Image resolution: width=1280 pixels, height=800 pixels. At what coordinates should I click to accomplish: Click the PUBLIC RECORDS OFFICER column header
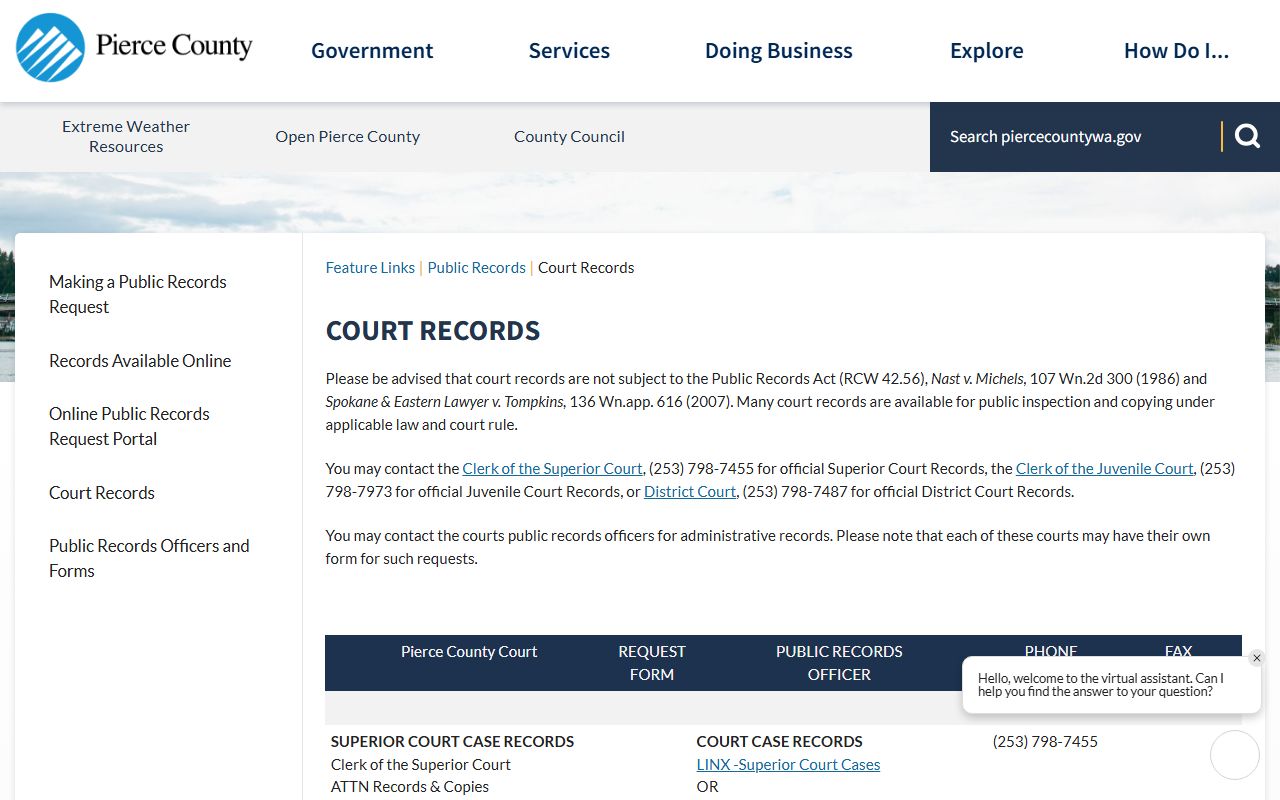(839, 663)
